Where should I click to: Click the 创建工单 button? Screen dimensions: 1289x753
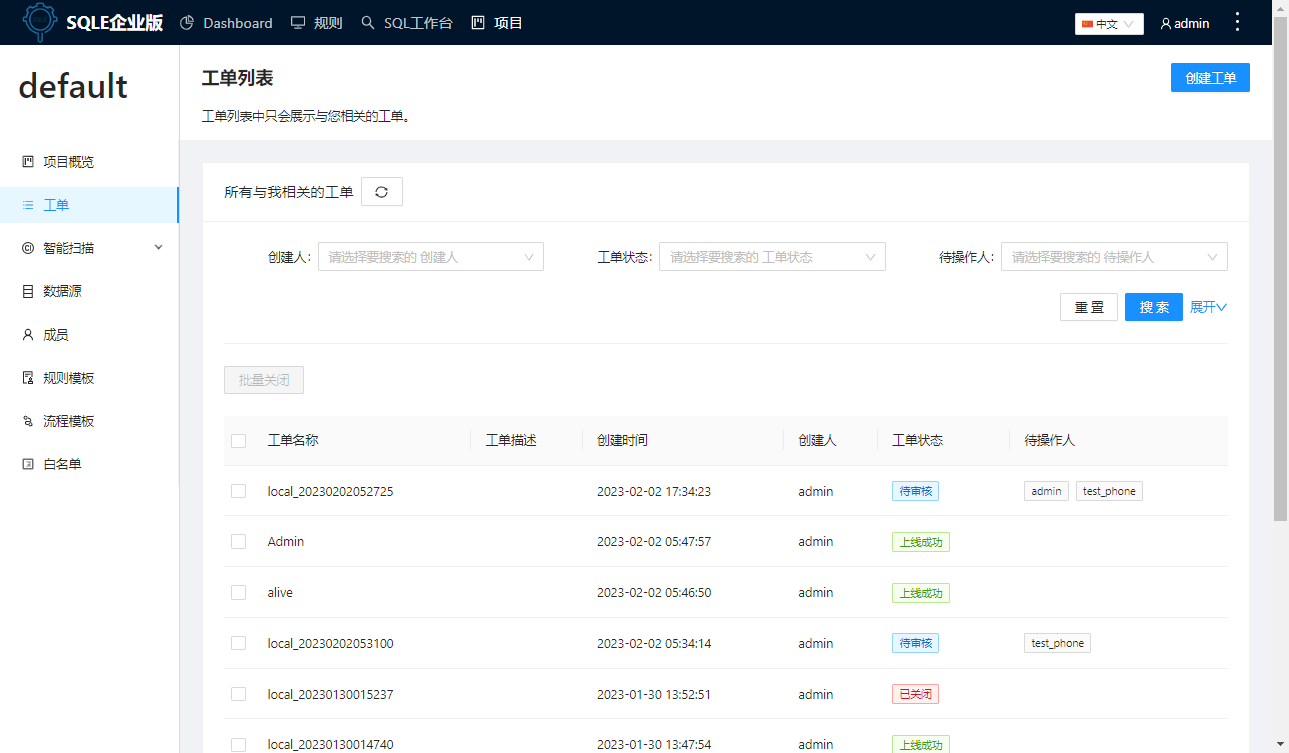1210,78
